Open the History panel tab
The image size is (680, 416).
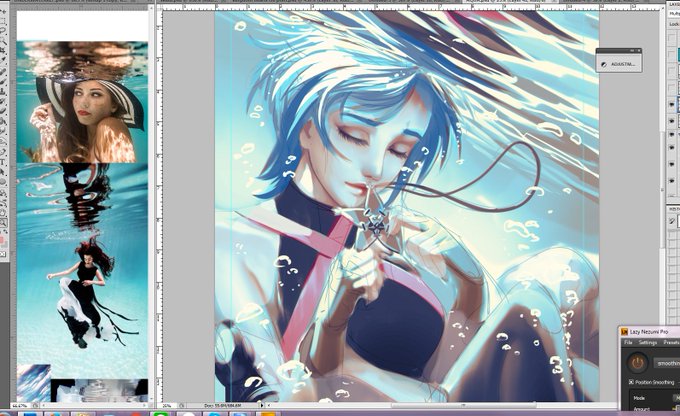(674, 210)
